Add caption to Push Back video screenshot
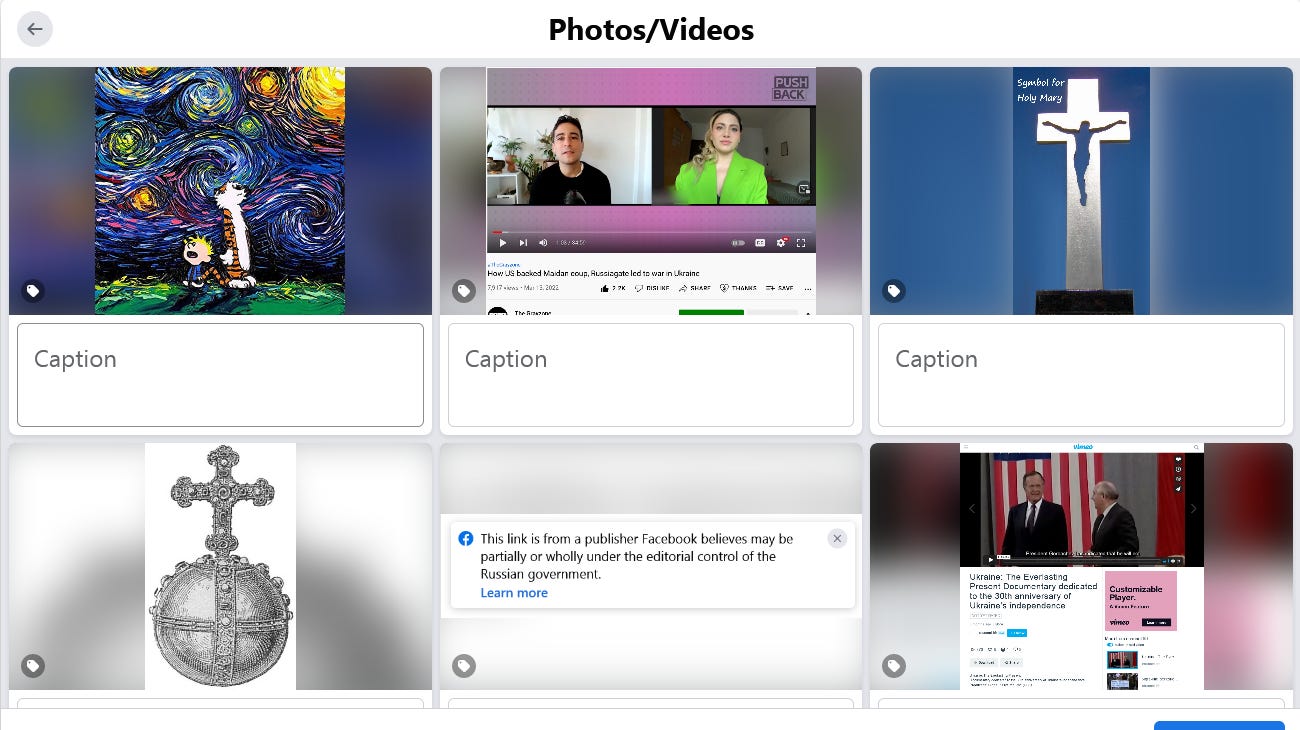 (651, 375)
